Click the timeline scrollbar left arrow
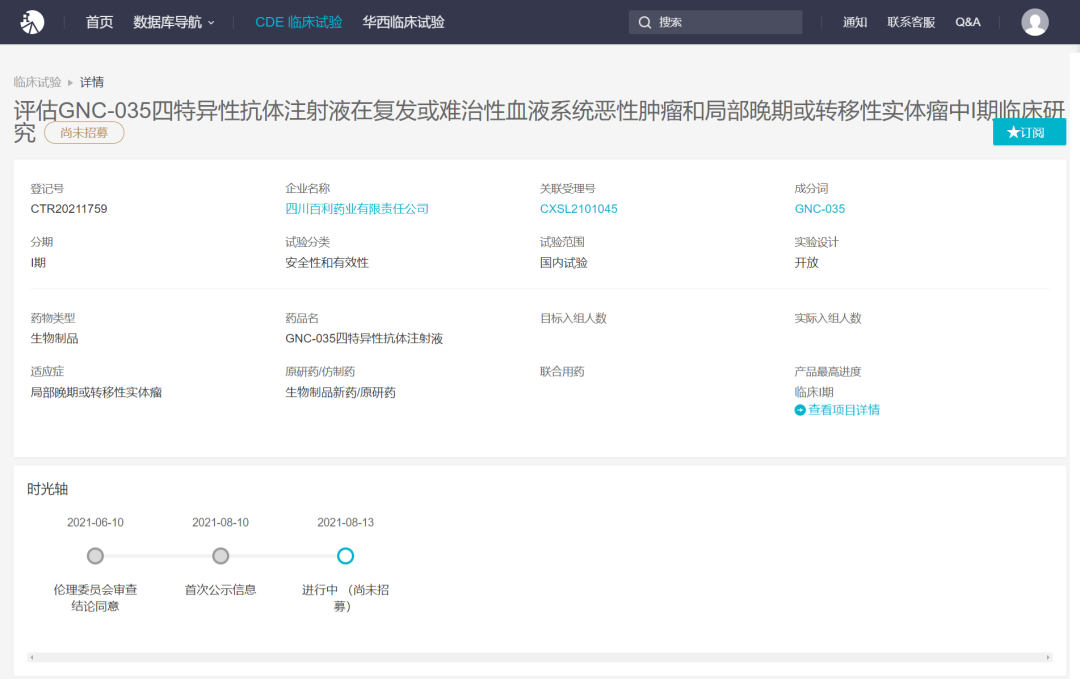Viewport: 1080px width, 679px height. 32,657
